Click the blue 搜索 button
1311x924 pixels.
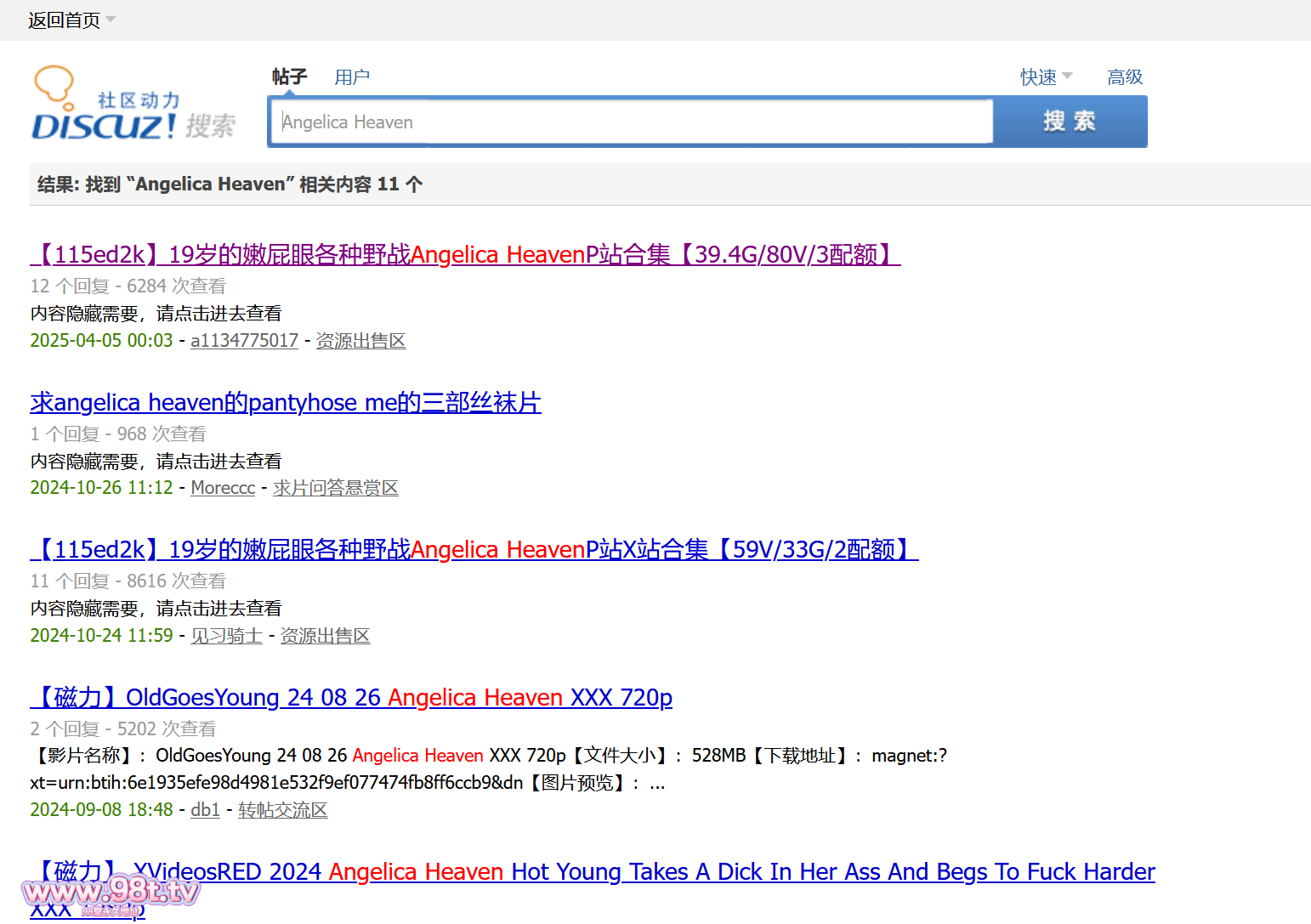[x=1070, y=122]
